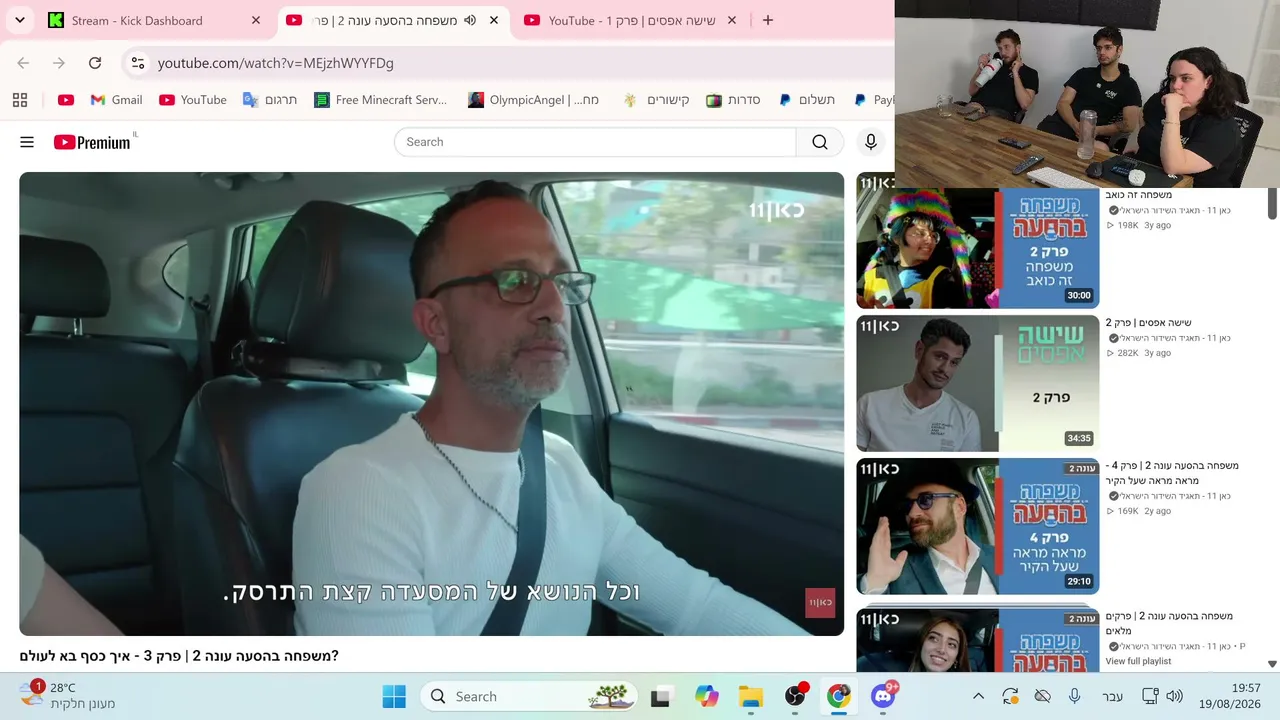Open the תרגום translate bookmark

pyautogui.click(x=270, y=100)
